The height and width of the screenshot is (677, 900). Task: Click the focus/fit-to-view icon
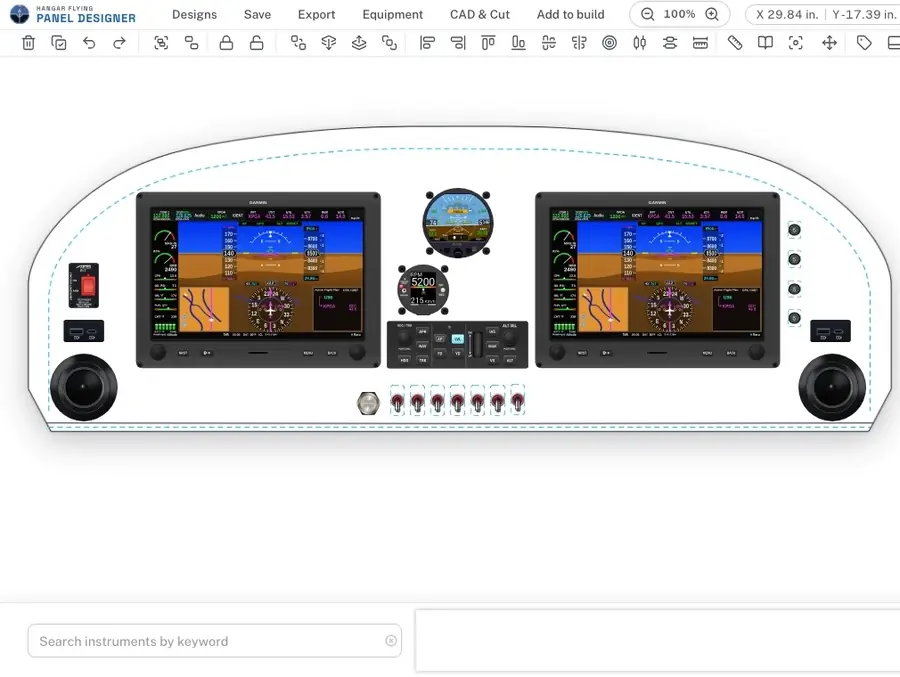pyautogui.click(x=796, y=43)
